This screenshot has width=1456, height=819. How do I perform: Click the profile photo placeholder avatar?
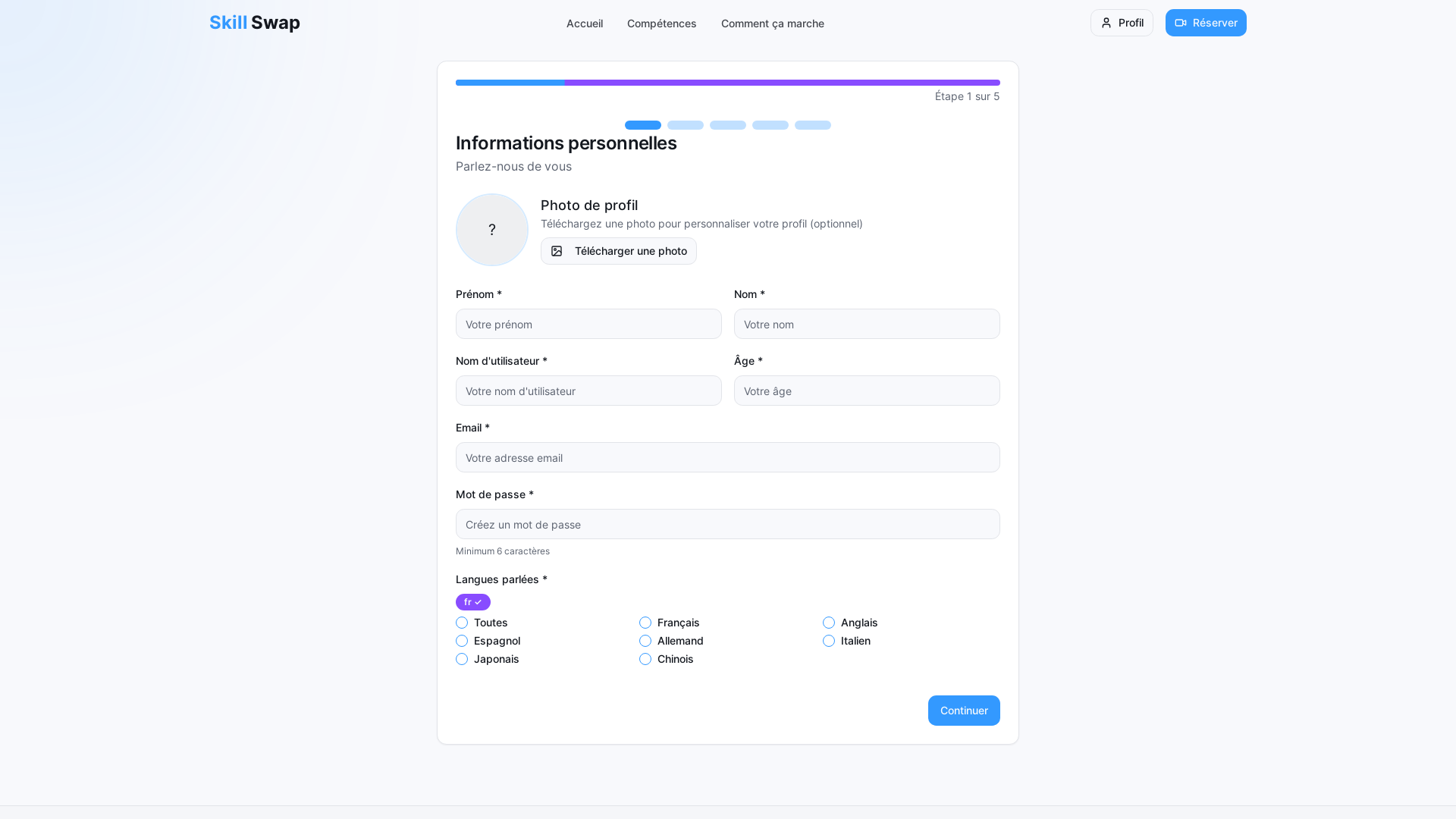point(492,230)
